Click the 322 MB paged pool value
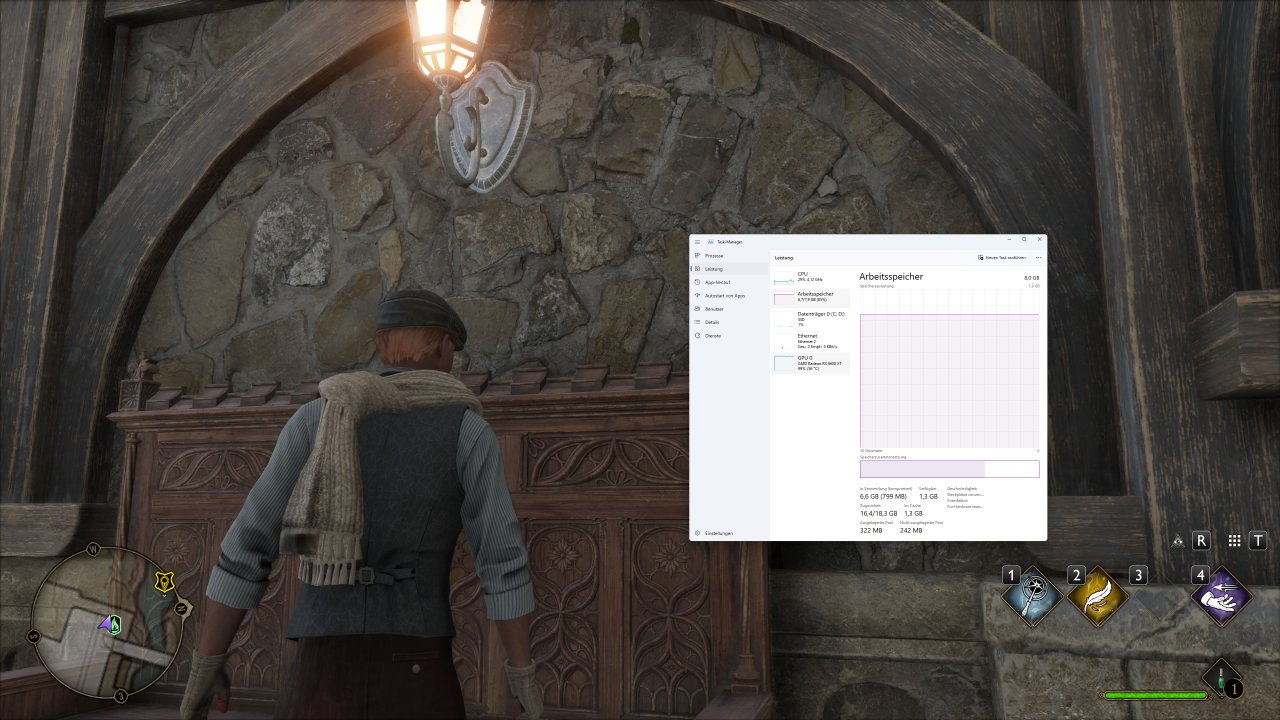The height and width of the screenshot is (720, 1280). pyautogui.click(x=871, y=530)
